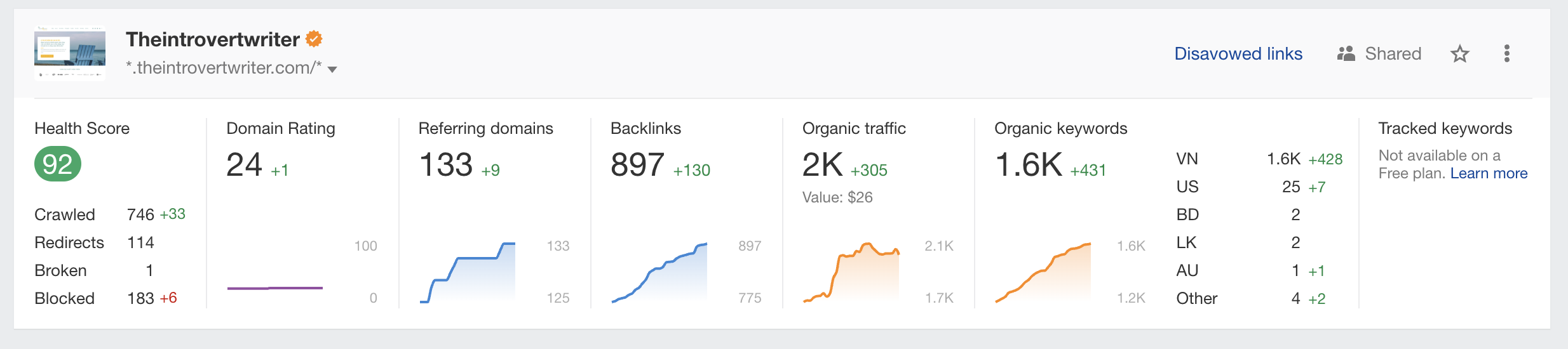Click the Organic keywords value 1.6K
This screenshot has height=349, width=1568.
1029,165
